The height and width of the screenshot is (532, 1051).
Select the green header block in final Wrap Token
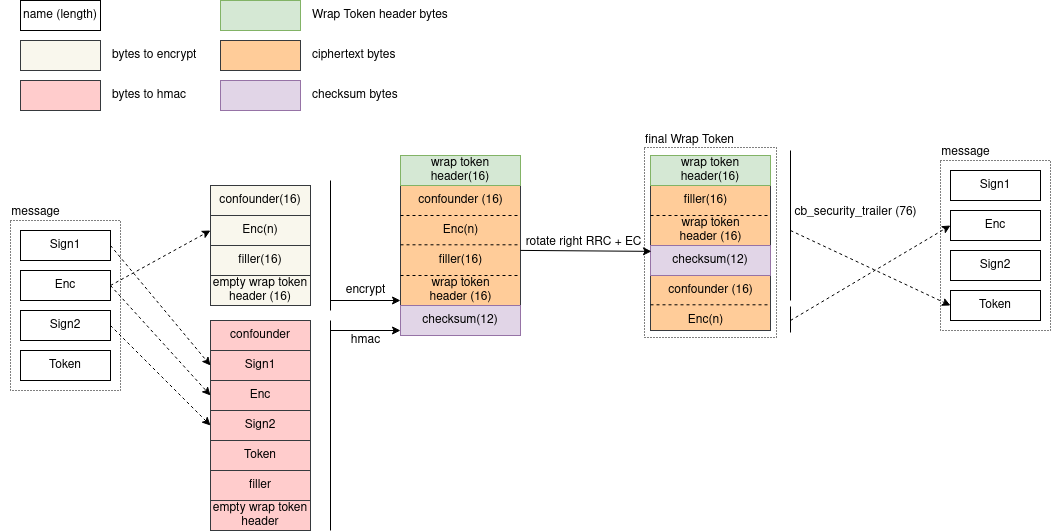[x=710, y=169]
